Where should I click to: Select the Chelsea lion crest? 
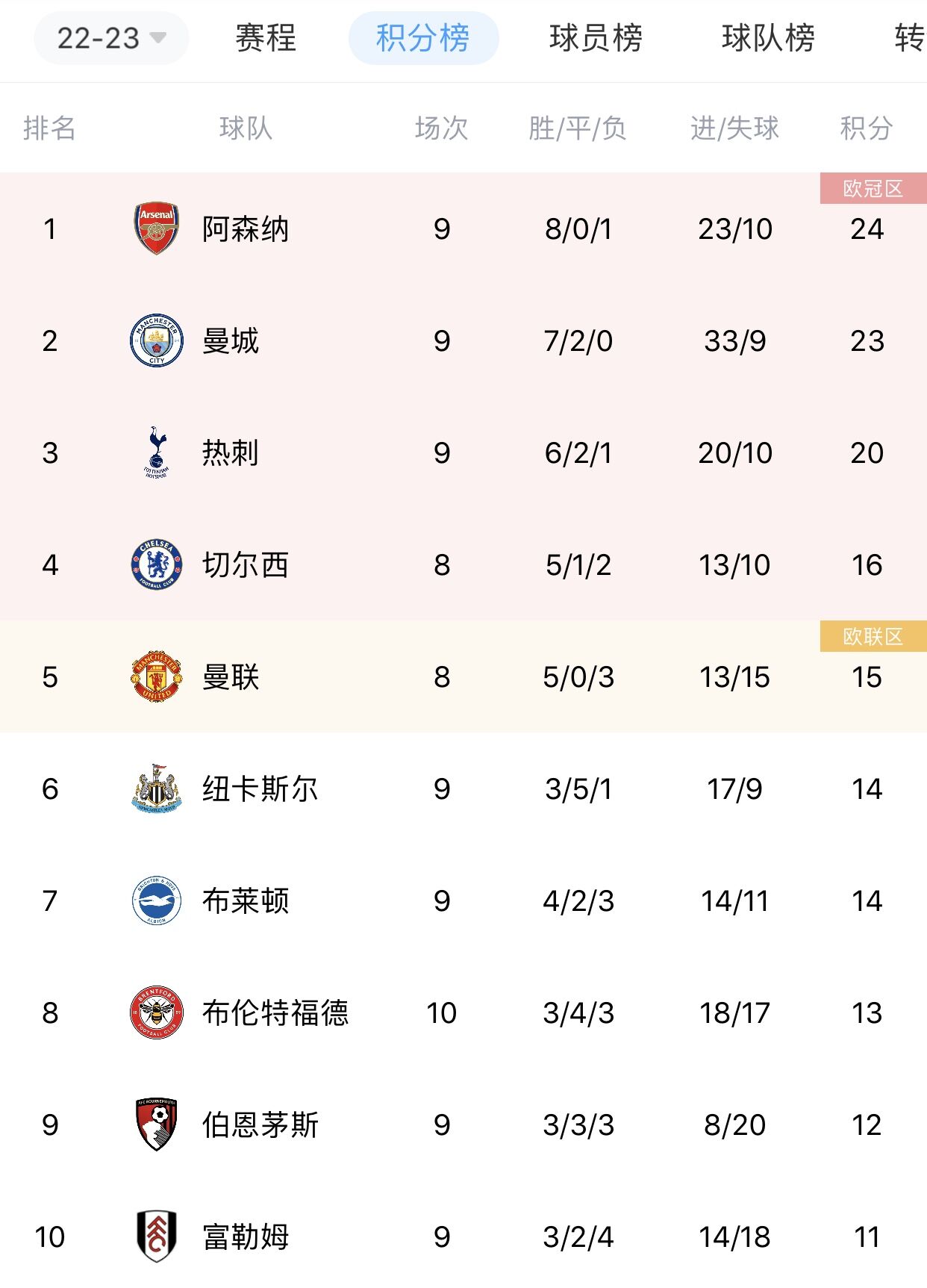pyautogui.click(x=157, y=564)
